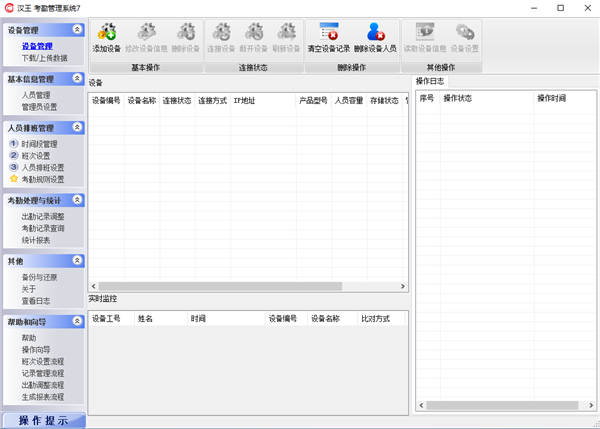Open 下载/上传数据 in sidebar
Viewport: 600px width, 429px height.
pos(44,58)
